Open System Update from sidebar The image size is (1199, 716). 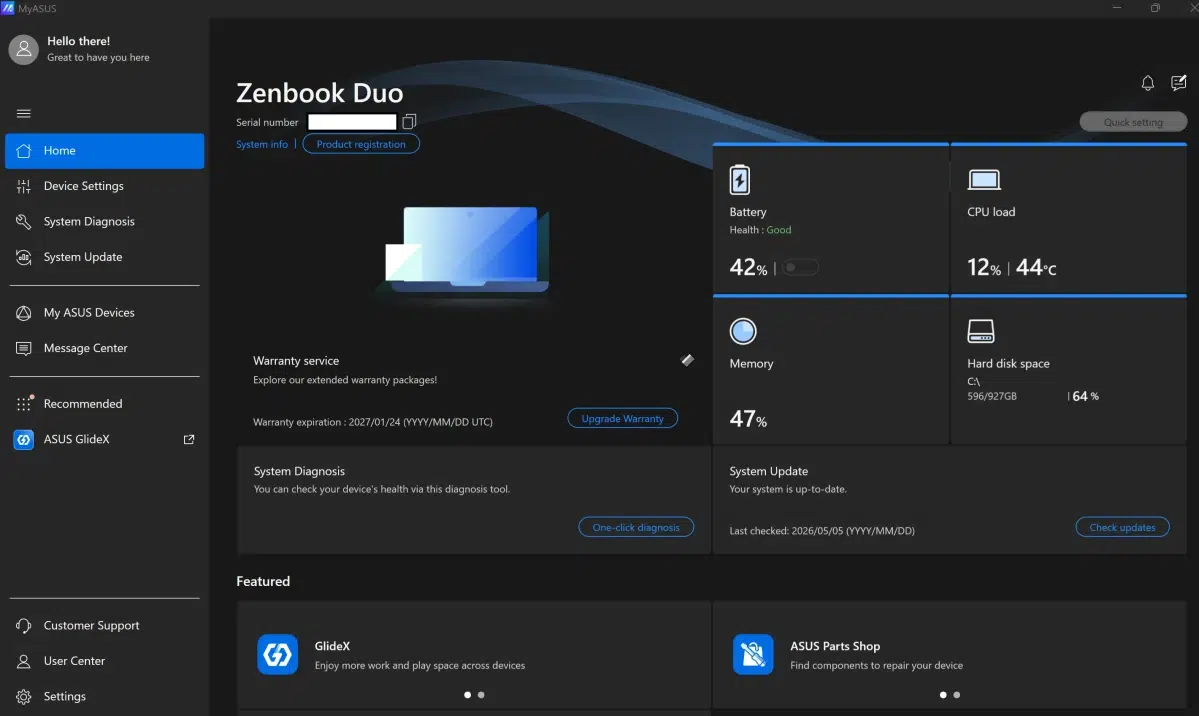[105, 257]
